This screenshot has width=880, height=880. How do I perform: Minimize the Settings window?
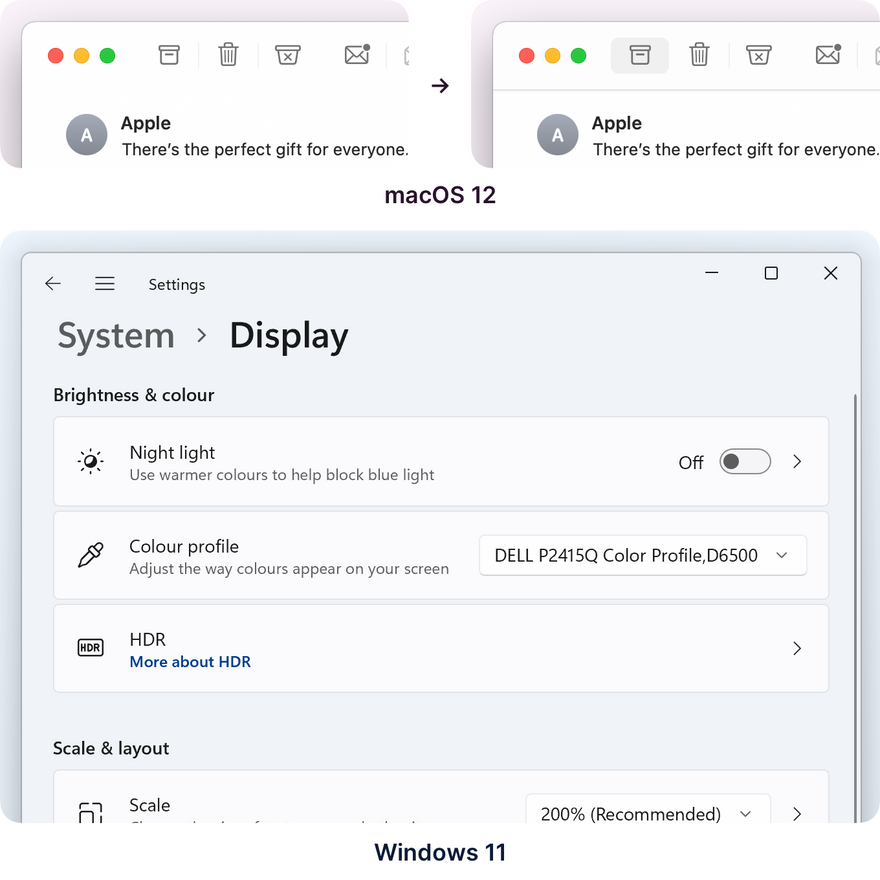tap(712, 273)
